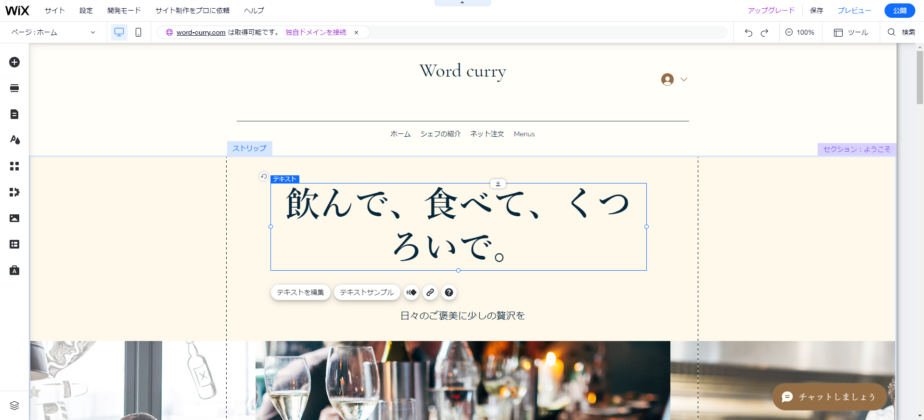Open the My Business puzzle icon

pyautogui.click(x=15, y=192)
